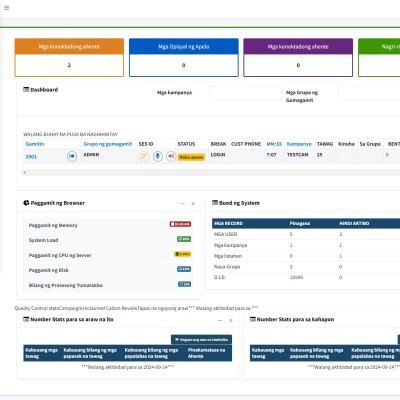This screenshot has width=400, height=400.
Task: Click the Number Stats para sa araw icon
Action: (26, 319)
